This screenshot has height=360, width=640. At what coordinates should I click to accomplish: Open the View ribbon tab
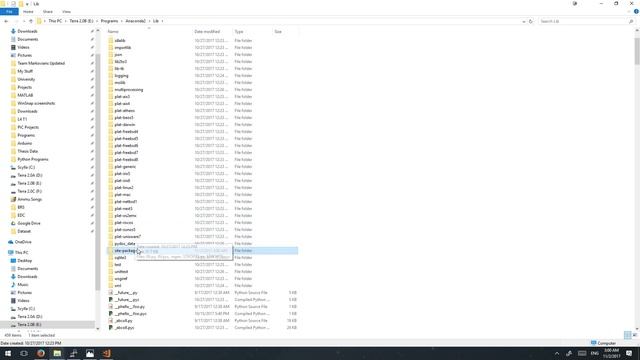pos(66,11)
